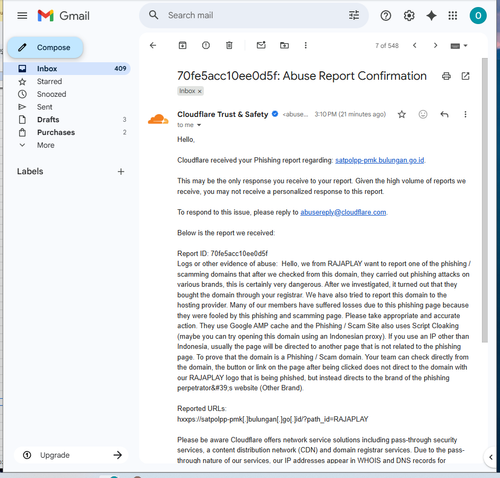Open search options filter icon

[354, 15]
